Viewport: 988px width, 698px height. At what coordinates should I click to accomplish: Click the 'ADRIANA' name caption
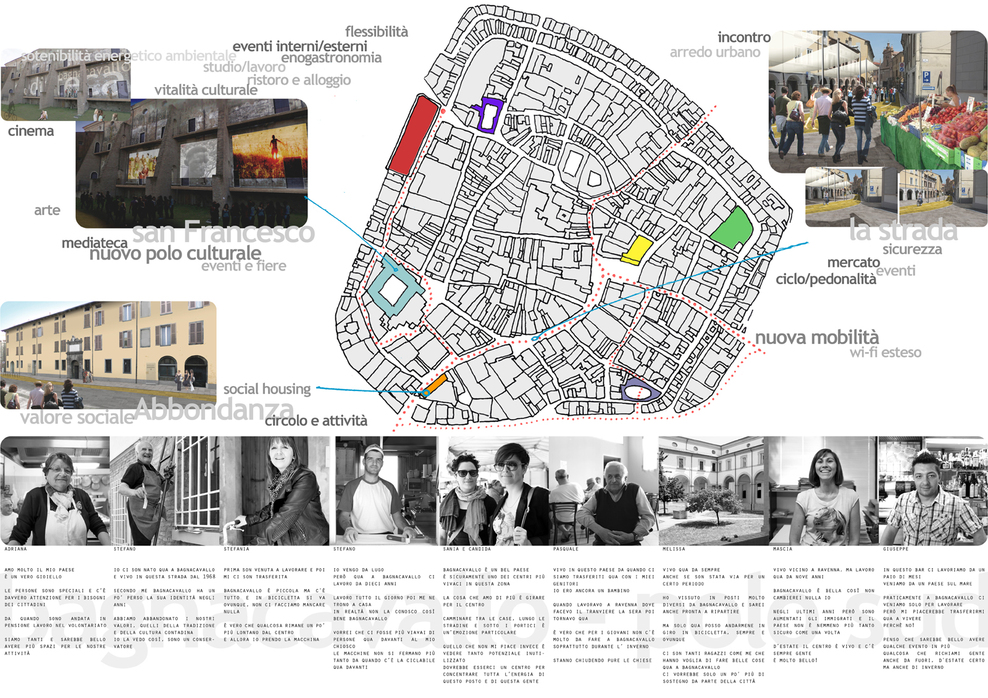tap(16, 550)
